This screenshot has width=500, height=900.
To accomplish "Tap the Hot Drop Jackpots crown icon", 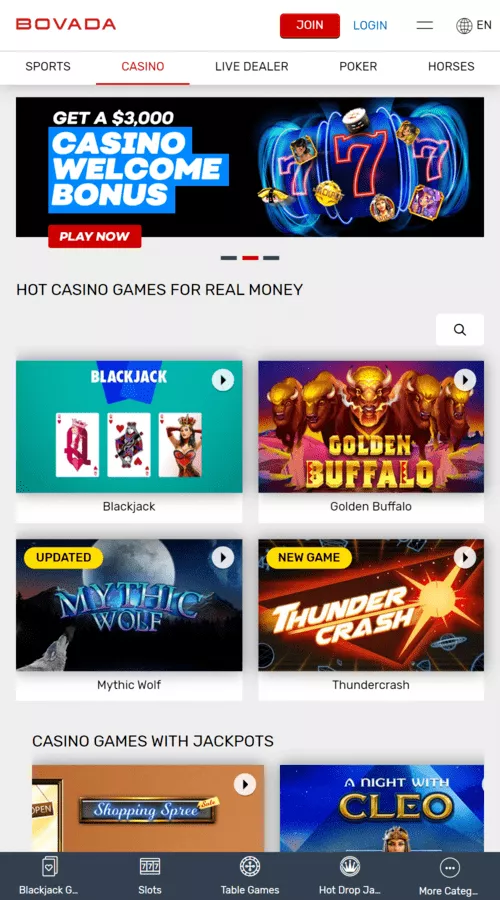I will 350,866.
